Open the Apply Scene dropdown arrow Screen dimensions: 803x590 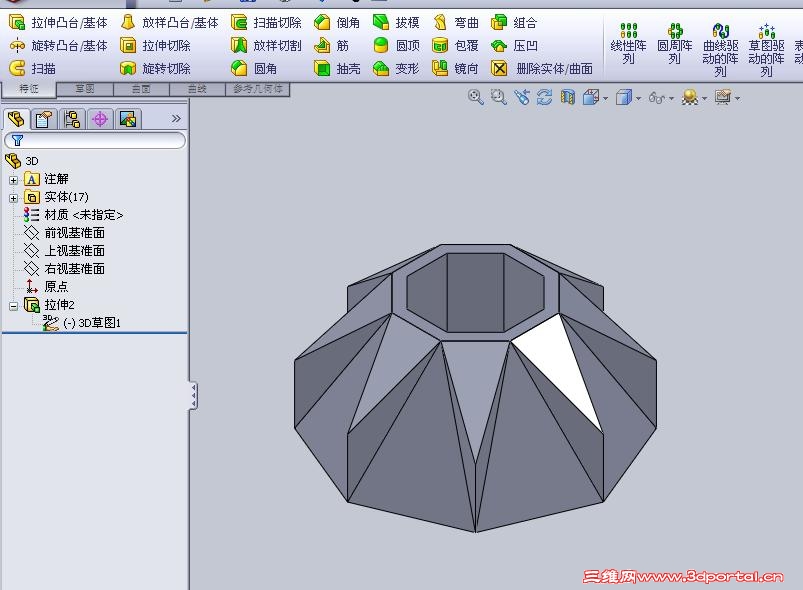pyautogui.click(x=704, y=98)
